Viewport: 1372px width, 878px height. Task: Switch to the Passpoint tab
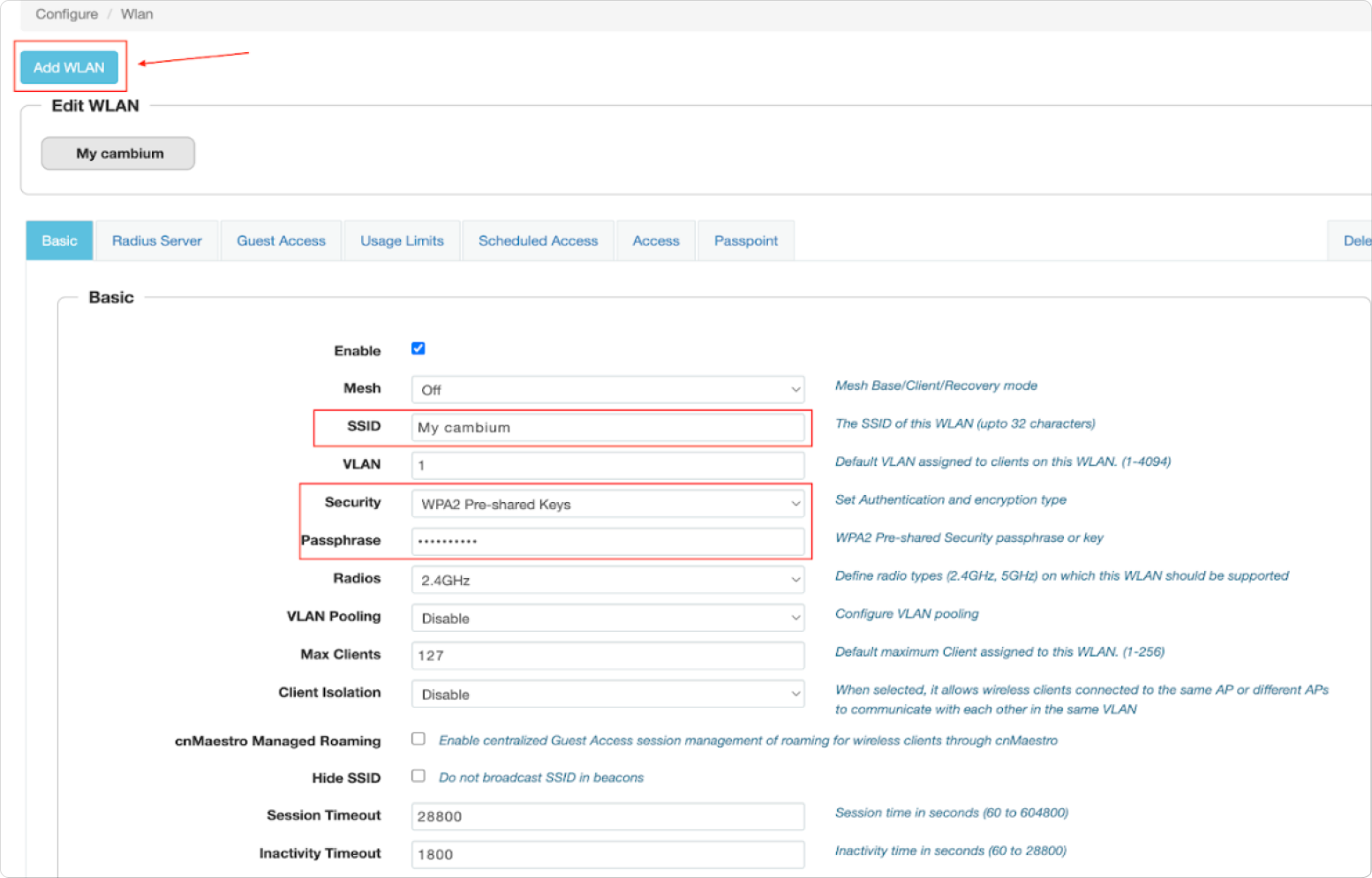[x=745, y=241]
